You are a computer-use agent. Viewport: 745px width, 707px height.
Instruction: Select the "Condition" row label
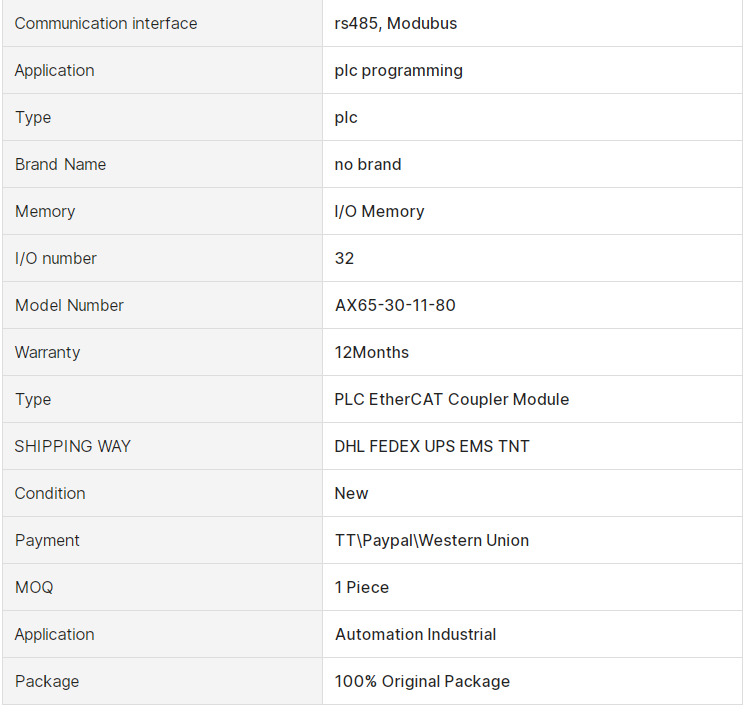[50, 493]
